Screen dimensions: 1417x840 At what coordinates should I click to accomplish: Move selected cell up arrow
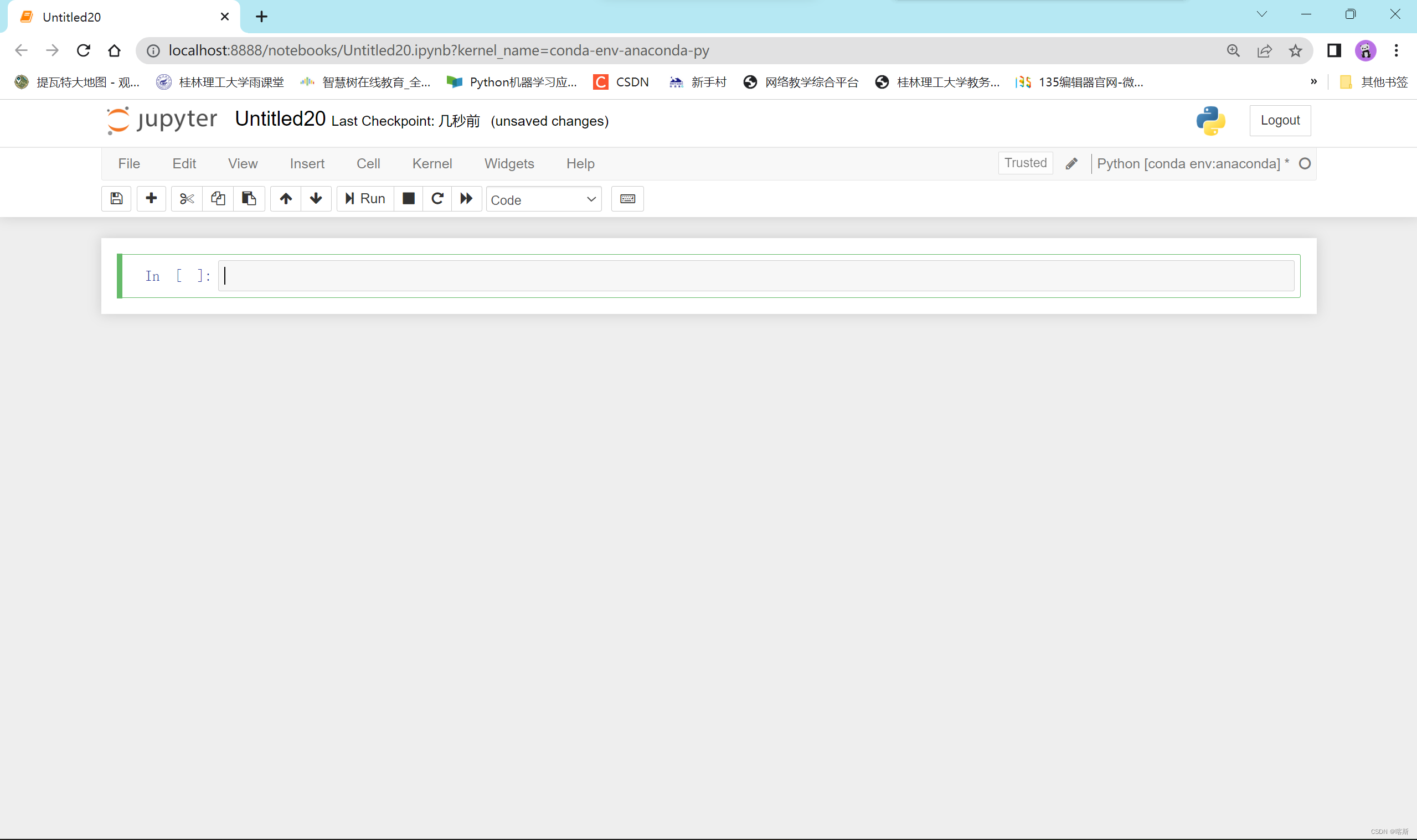(x=286, y=199)
